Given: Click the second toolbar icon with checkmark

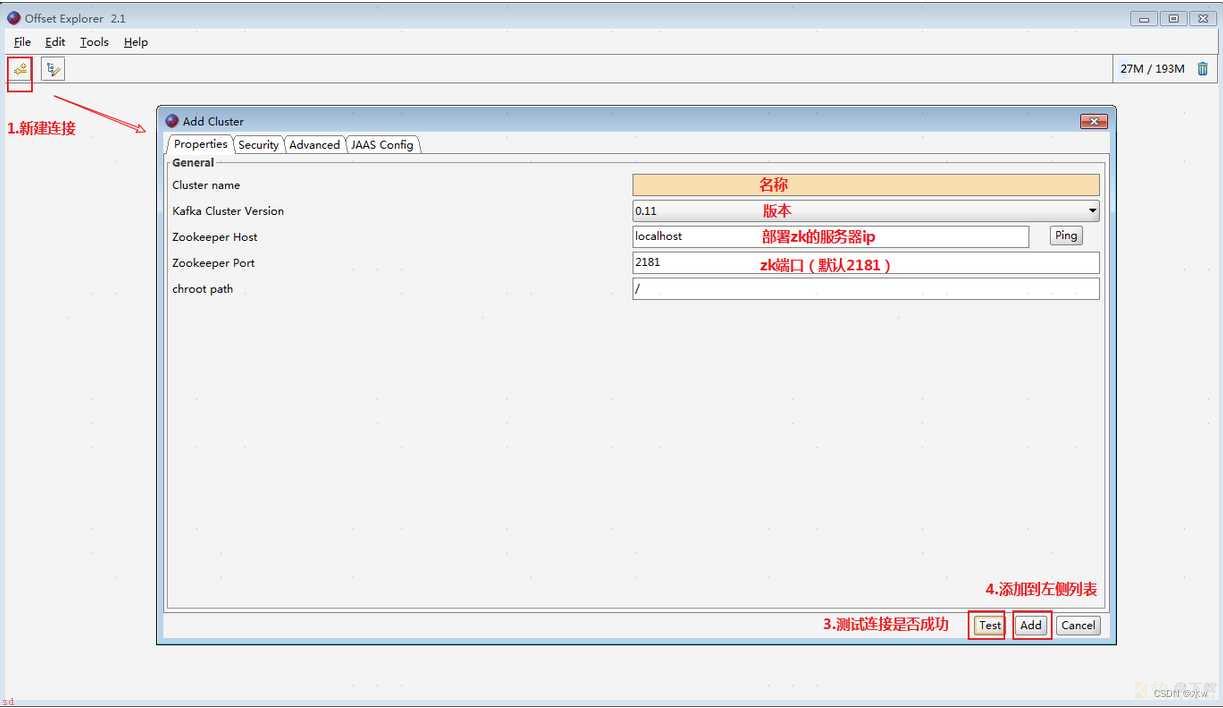Looking at the screenshot, I should click(x=53, y=69).
